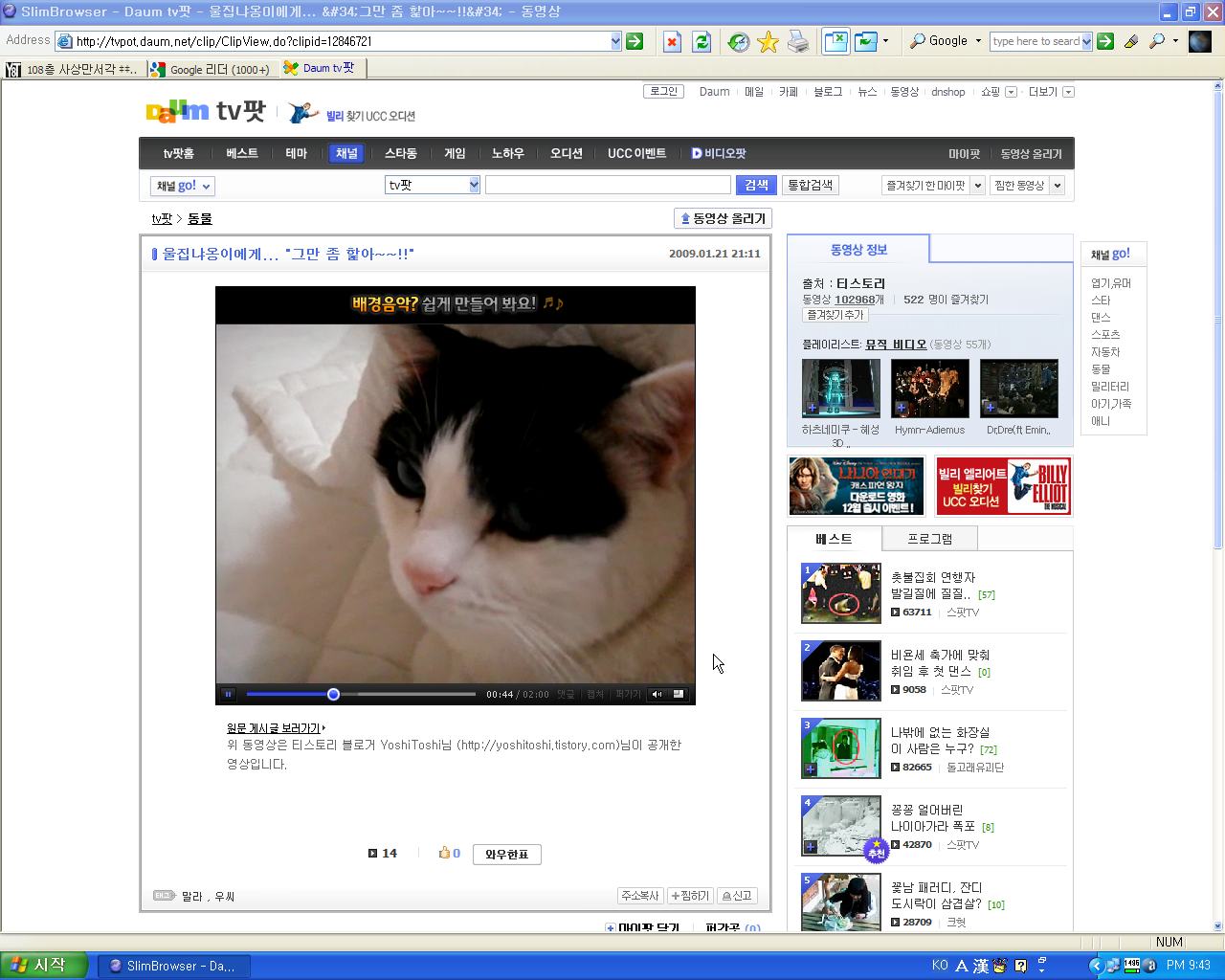This screenshot has width=1225, height=980.
Task: Refresh the page using the green reload icon
Action: (702, 41)
